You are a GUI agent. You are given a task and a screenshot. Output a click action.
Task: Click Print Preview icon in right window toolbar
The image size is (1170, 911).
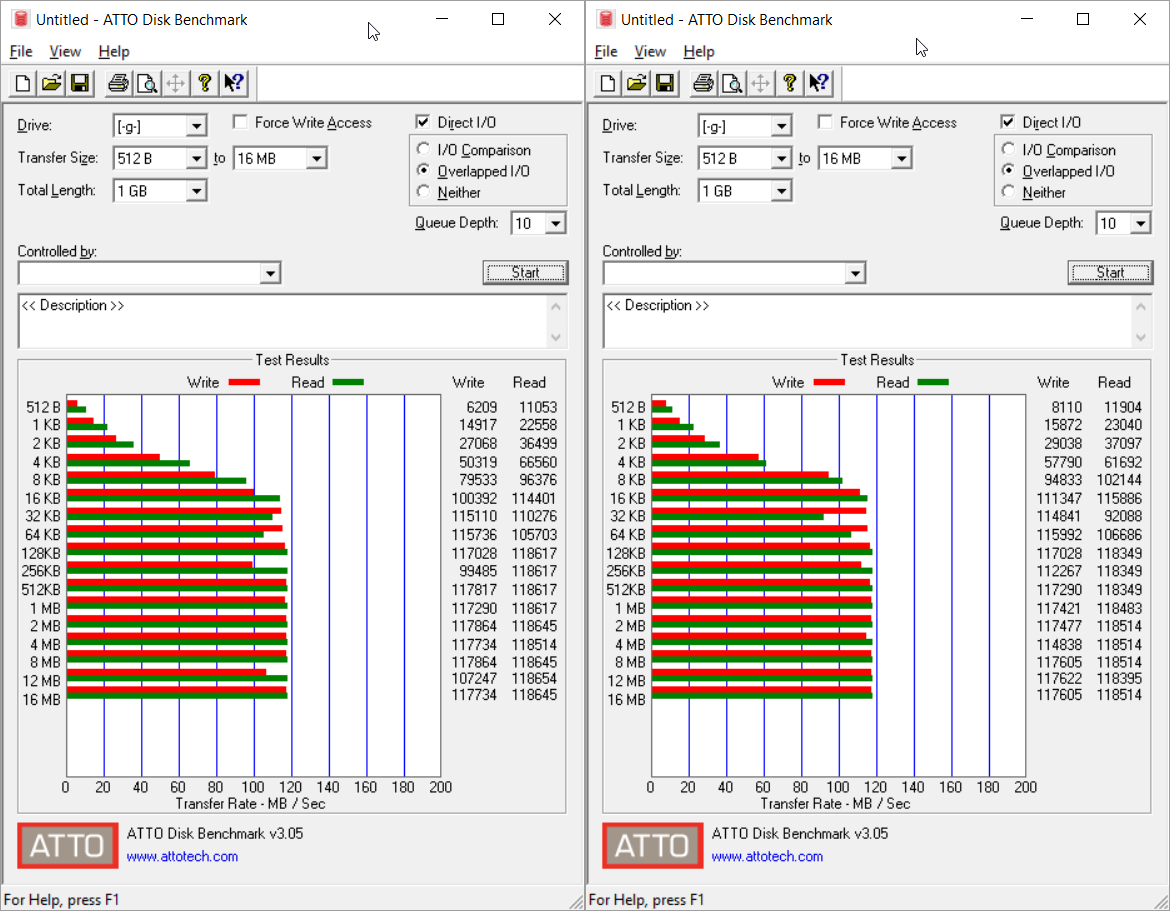732,83
